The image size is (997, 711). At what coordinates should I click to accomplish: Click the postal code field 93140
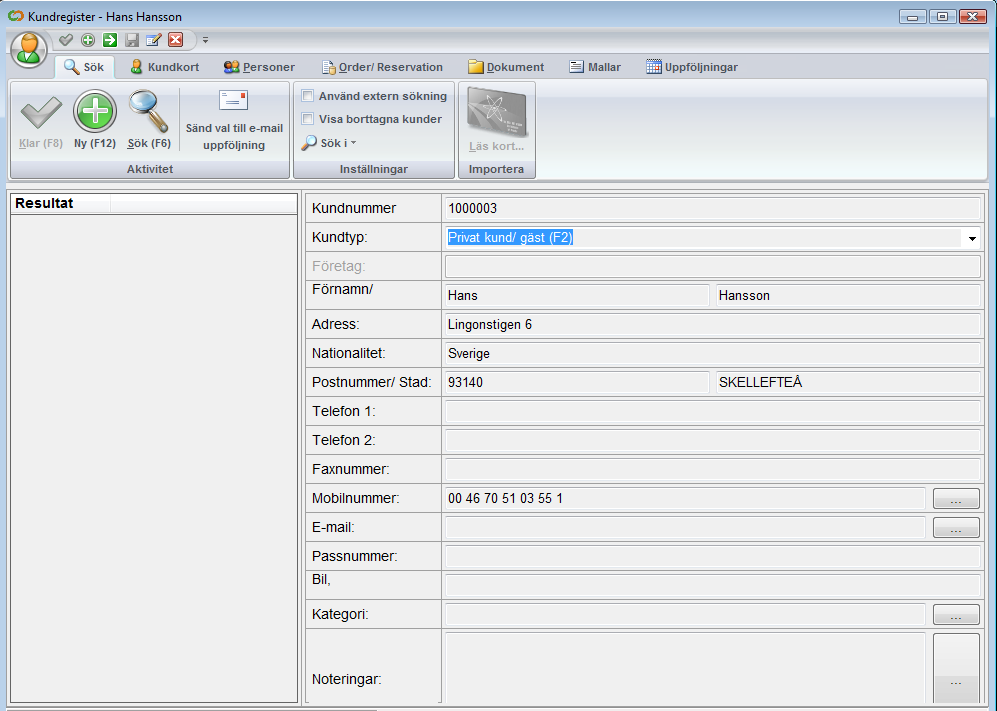point(577,382)
